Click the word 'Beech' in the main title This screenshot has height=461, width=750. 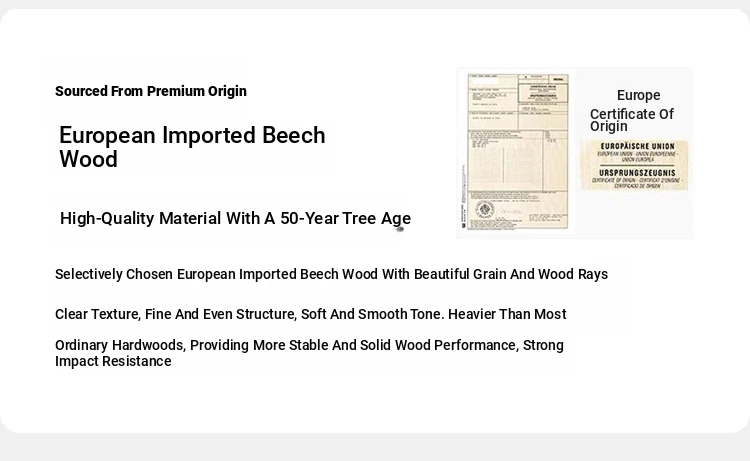click(294, 135)
